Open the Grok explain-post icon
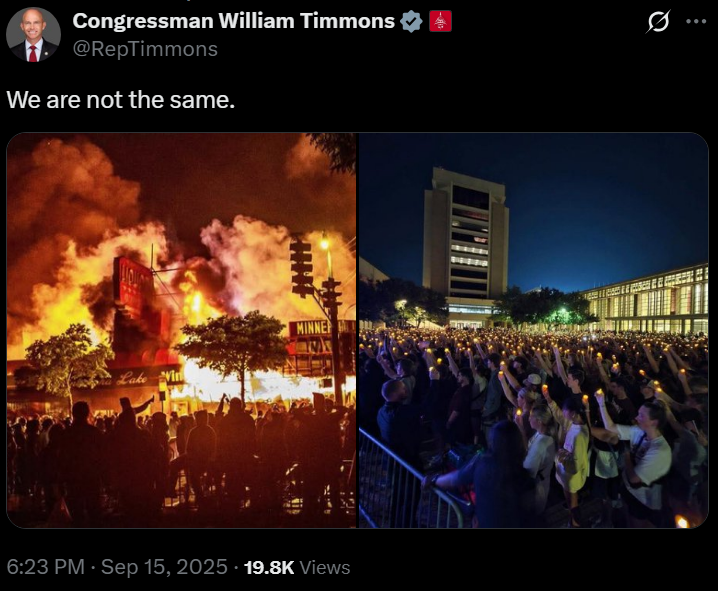This screenshot has height=591, width=718. pyautogui.click(x=658, y=21)
